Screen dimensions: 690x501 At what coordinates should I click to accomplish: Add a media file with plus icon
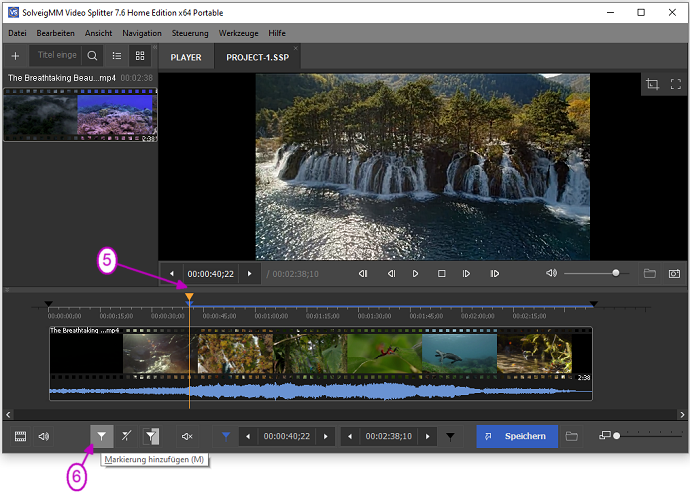tap(15, 56)
